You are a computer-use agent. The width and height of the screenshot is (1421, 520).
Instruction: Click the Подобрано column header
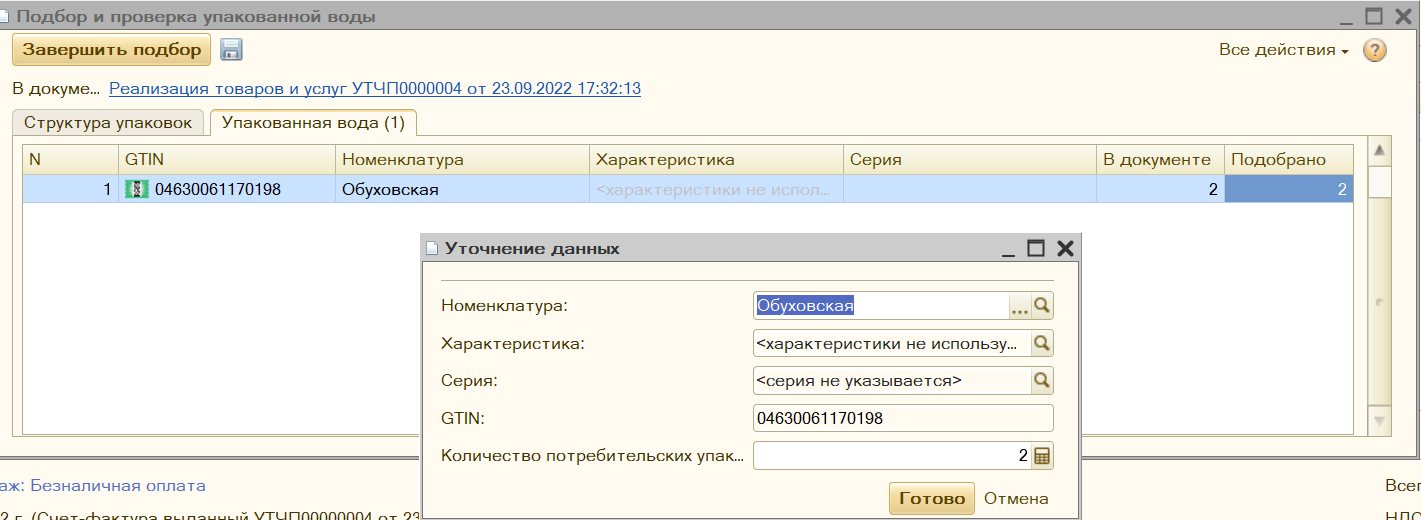click(x=1289, y=159)
